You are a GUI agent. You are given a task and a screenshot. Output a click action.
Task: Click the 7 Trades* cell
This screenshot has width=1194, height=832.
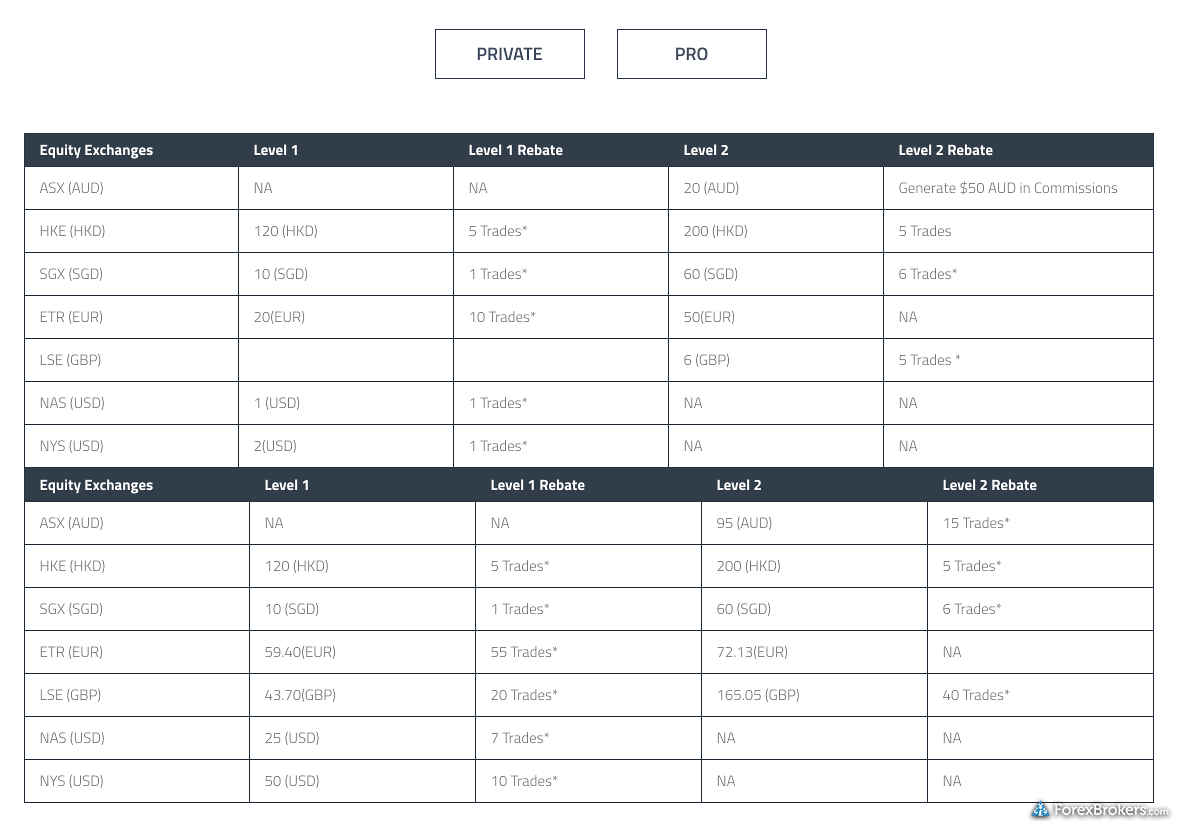588,738
